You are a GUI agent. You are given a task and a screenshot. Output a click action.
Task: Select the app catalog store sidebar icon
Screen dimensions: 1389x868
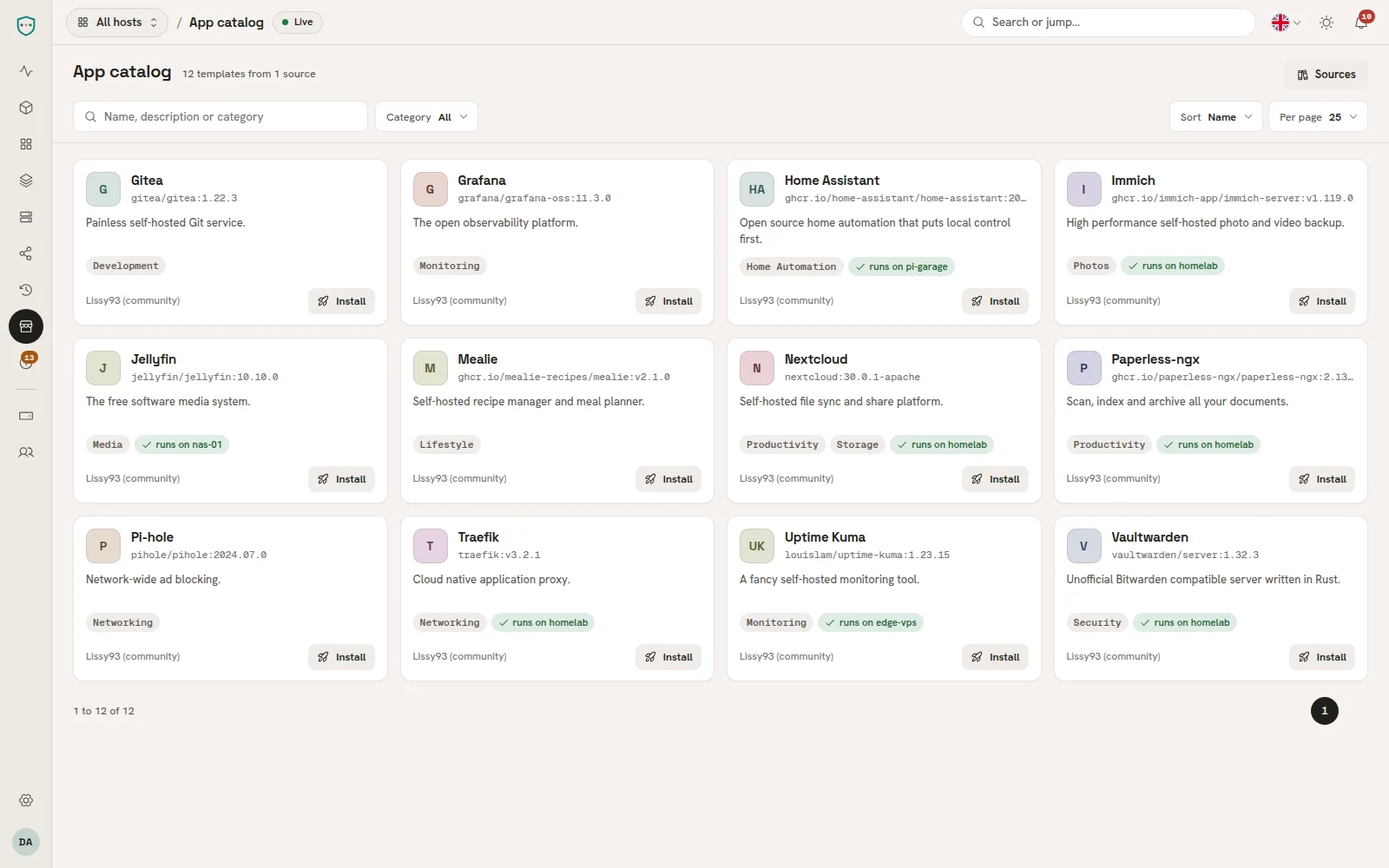(x=26, y=326)
